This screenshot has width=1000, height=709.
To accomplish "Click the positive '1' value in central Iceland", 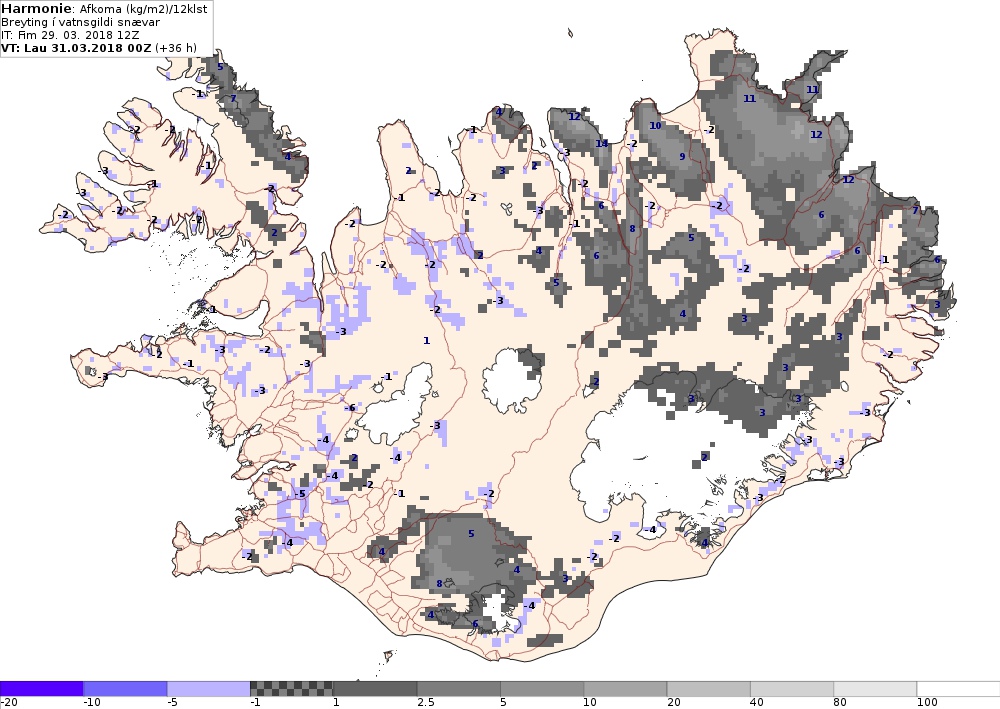I will pyautogui.click(x=427, y=340).
